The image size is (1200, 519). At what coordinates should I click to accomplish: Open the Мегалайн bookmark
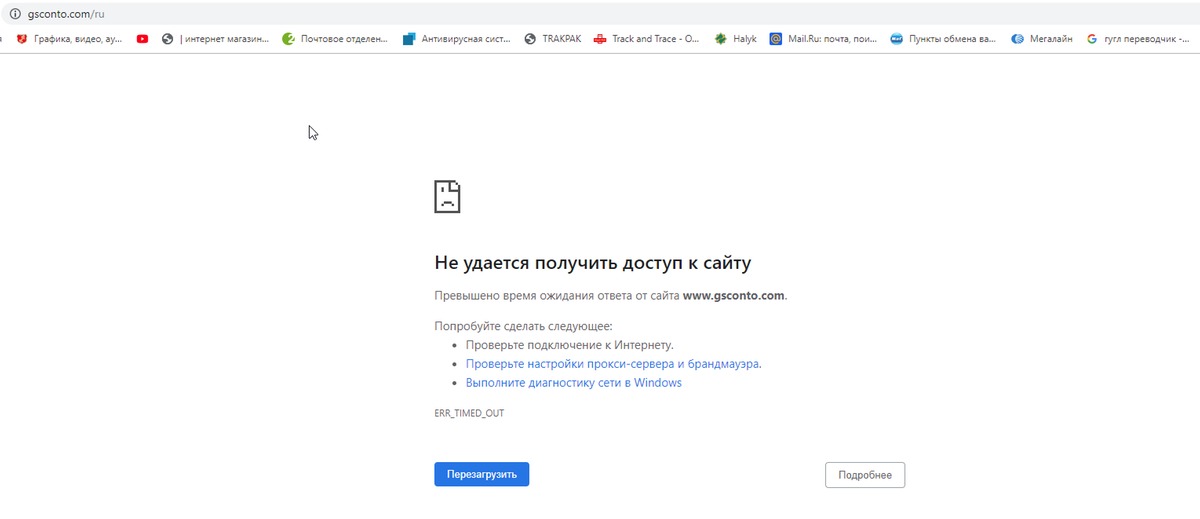click(x=1042, y=39)
